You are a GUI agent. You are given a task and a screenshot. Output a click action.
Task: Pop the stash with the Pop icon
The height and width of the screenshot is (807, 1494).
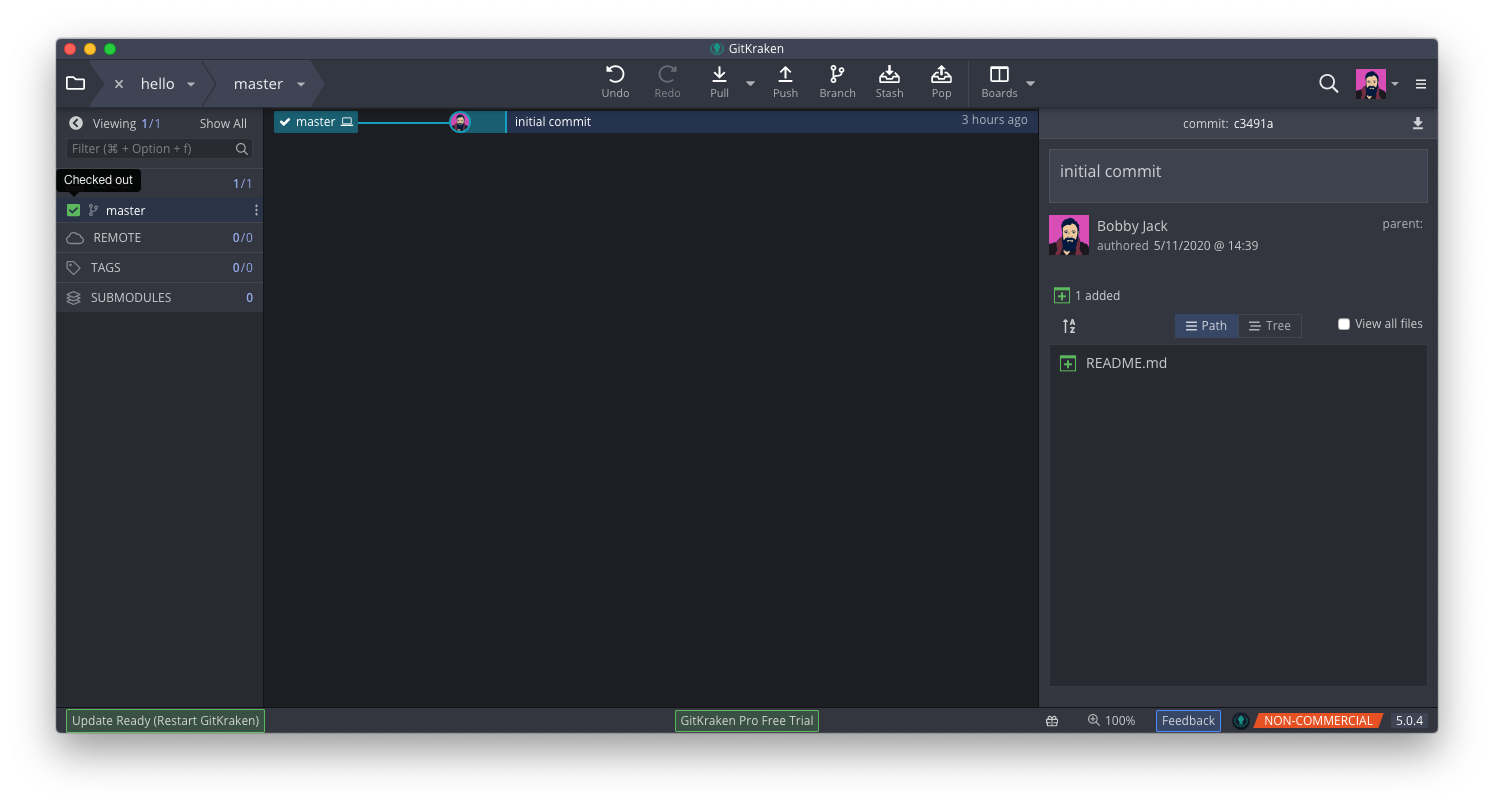[941, 80]
